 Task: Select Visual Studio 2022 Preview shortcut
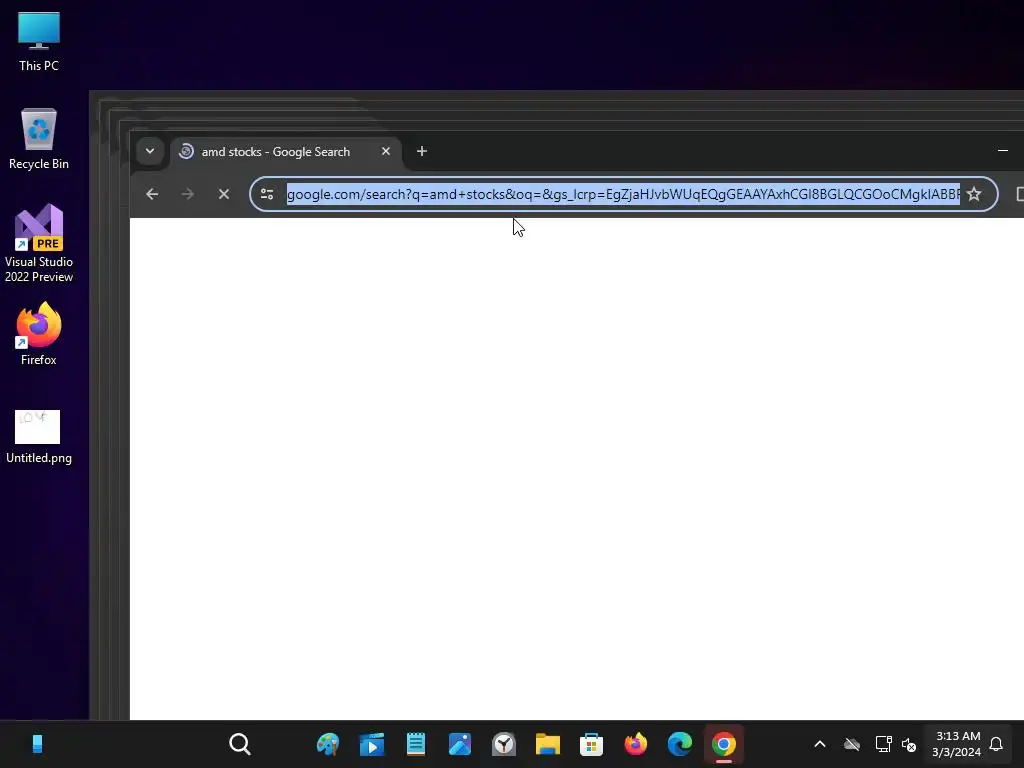39,244
